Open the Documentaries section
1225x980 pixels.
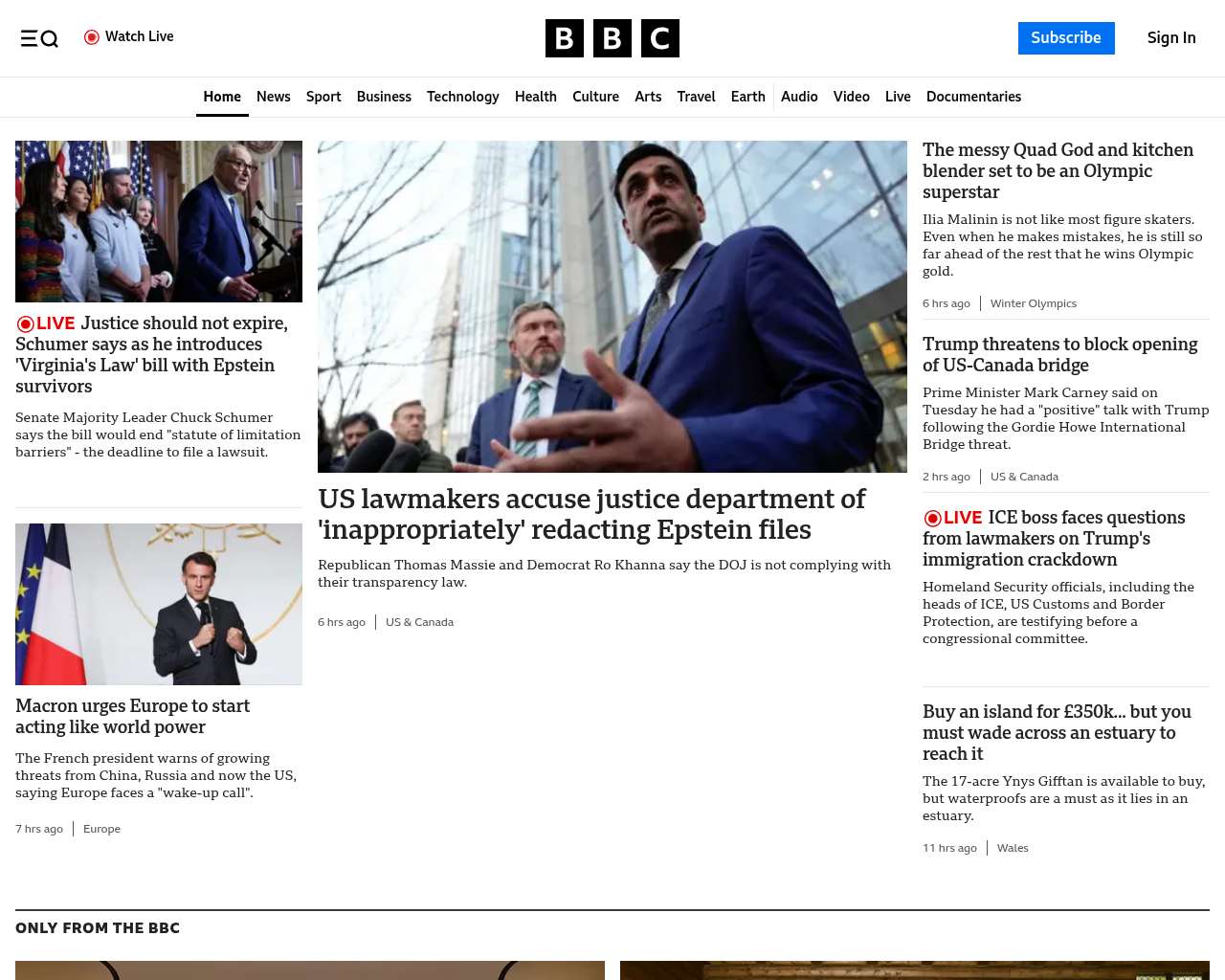tap(973, 97)
